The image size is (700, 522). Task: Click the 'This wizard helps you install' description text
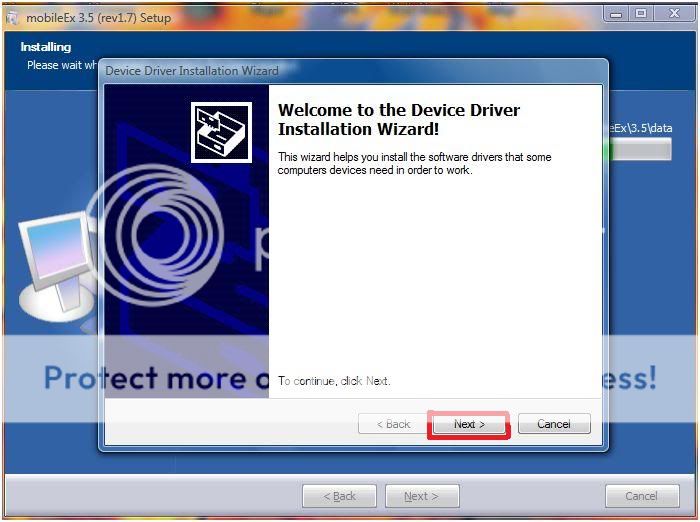(x=414, y=163)
